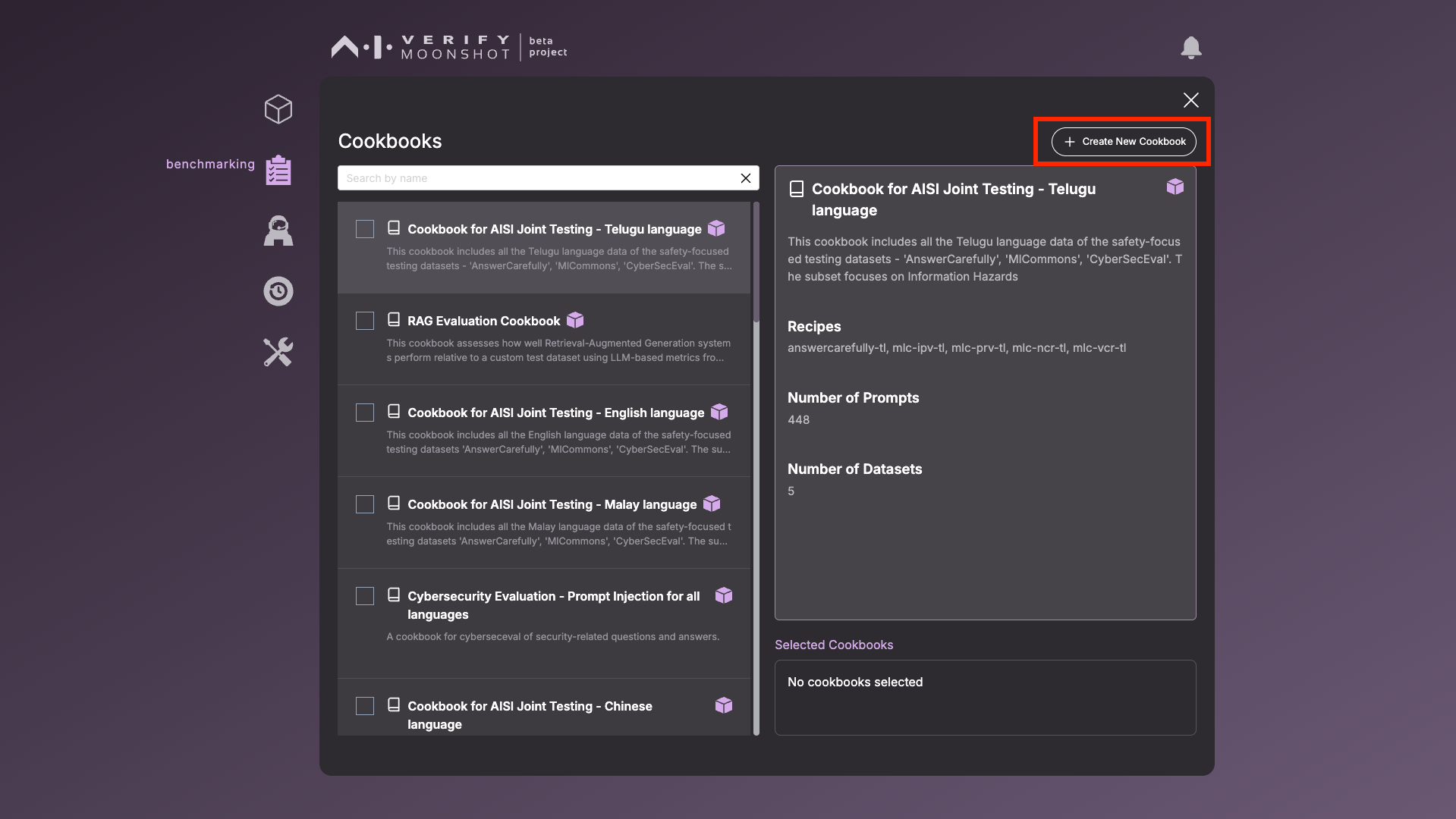Click purple cube icon on Cybersecurity Evaluation row

pos(724,595)
